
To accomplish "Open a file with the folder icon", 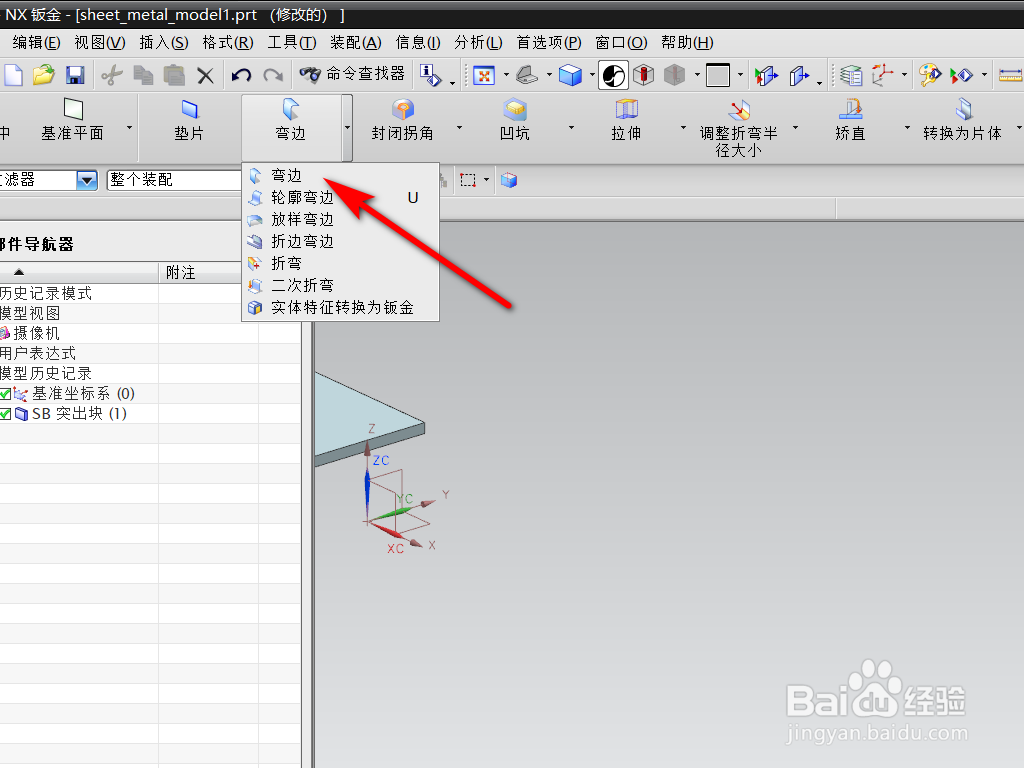I will point(44,75).
